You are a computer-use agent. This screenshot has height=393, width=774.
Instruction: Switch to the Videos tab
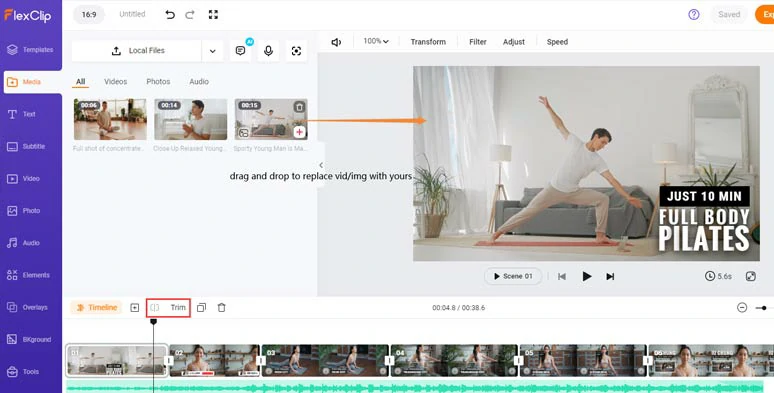pos(116,81)
